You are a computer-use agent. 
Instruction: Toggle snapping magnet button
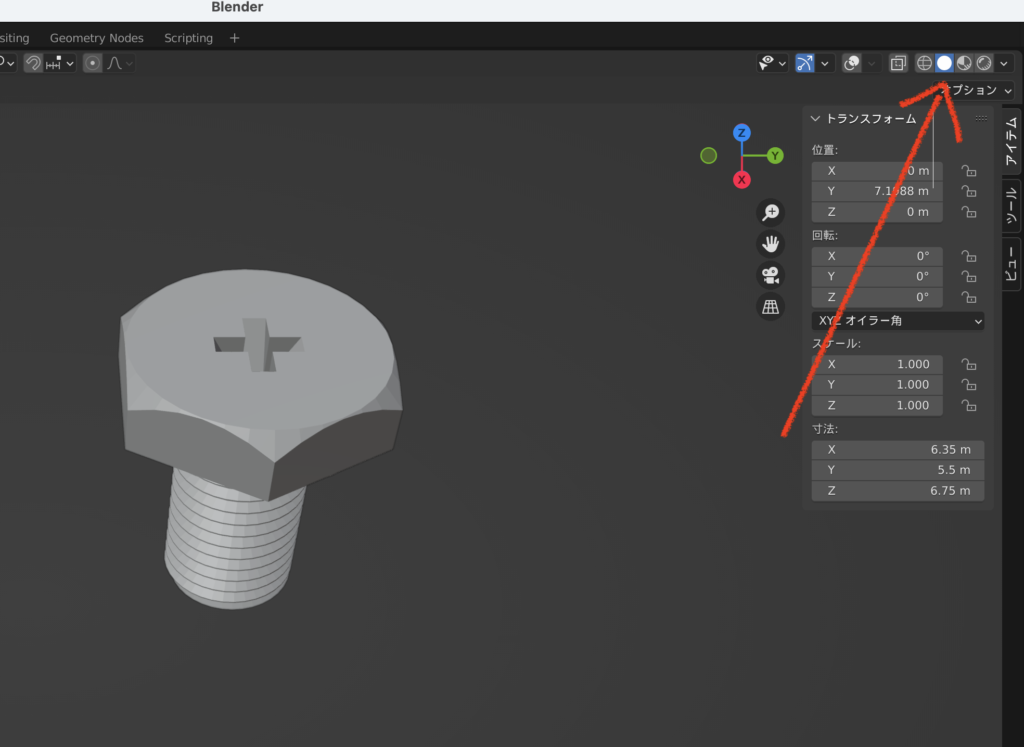point(34,63)
